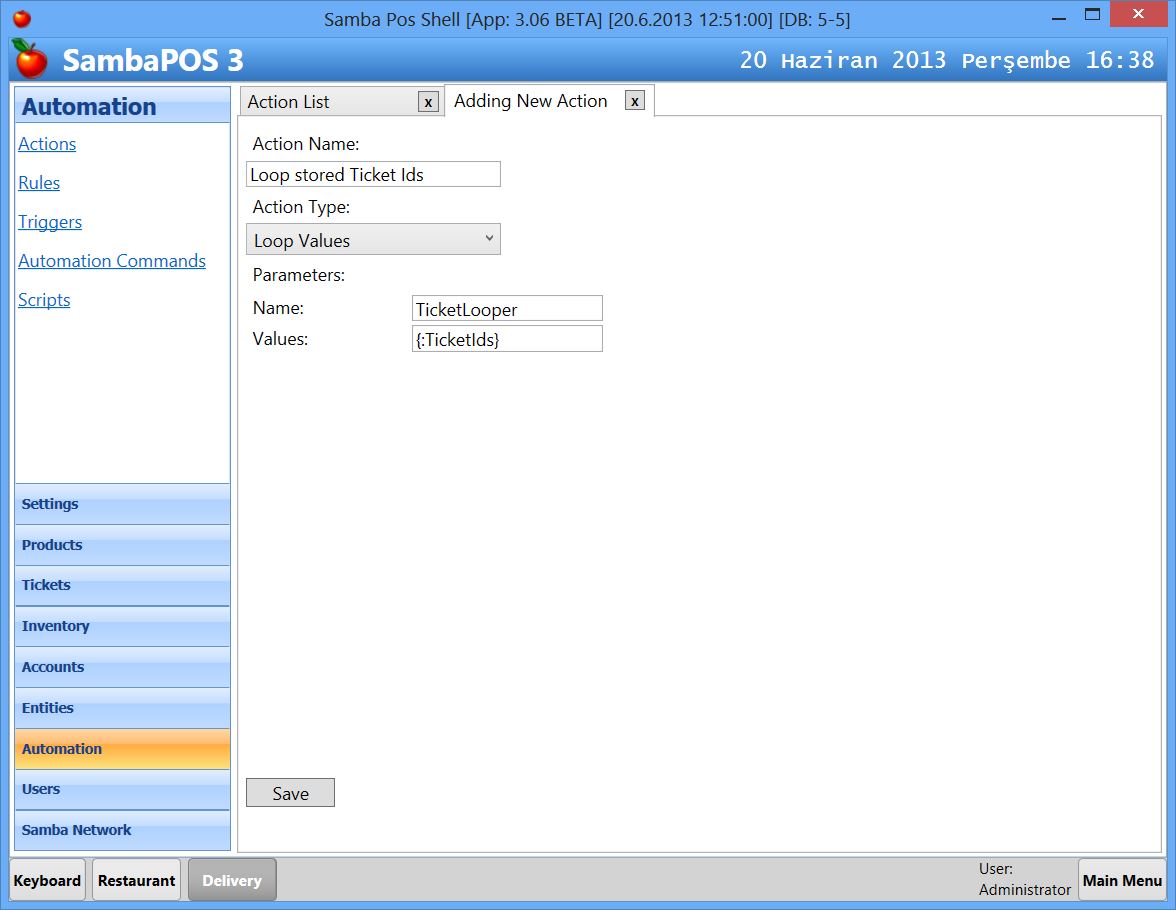Switch to the Restaurant department
The image size is (1176, 910).
click(x=136, y=880)
